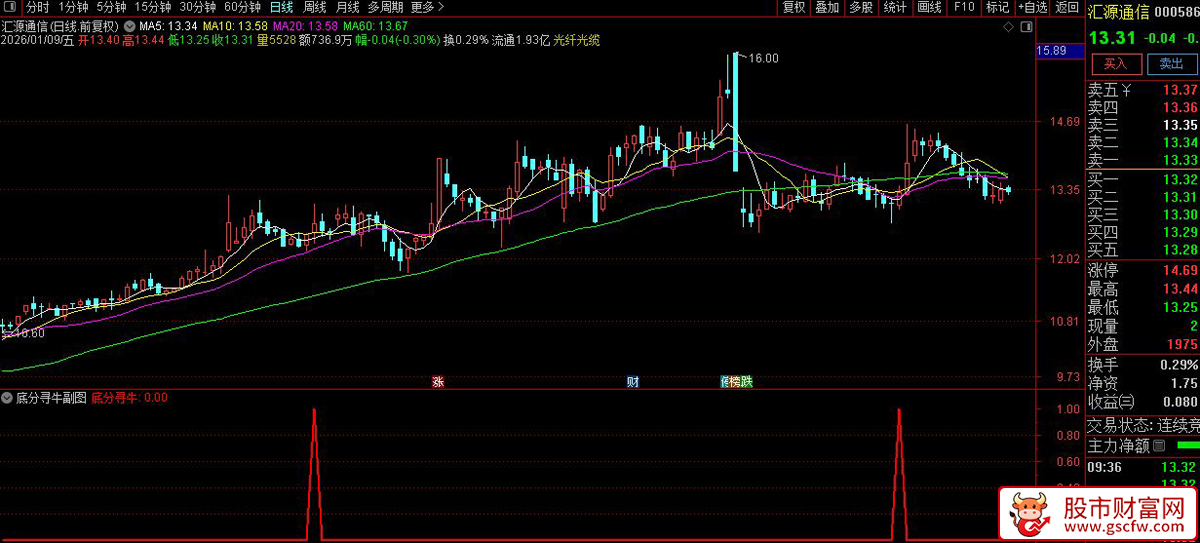The height and width of the screenshot is (543, 1200).
Task: Click the chart title 汇源通信(日线.前复权)
Action: point(61,25)
